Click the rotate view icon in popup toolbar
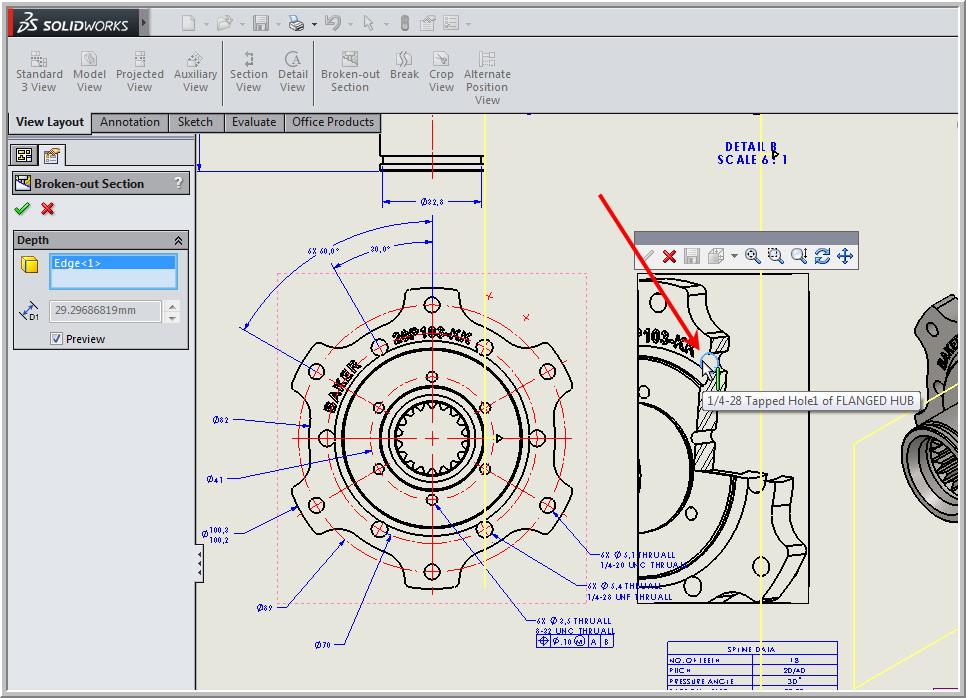The height and width of the screenshot is (698, 966). tap(822, 256)
